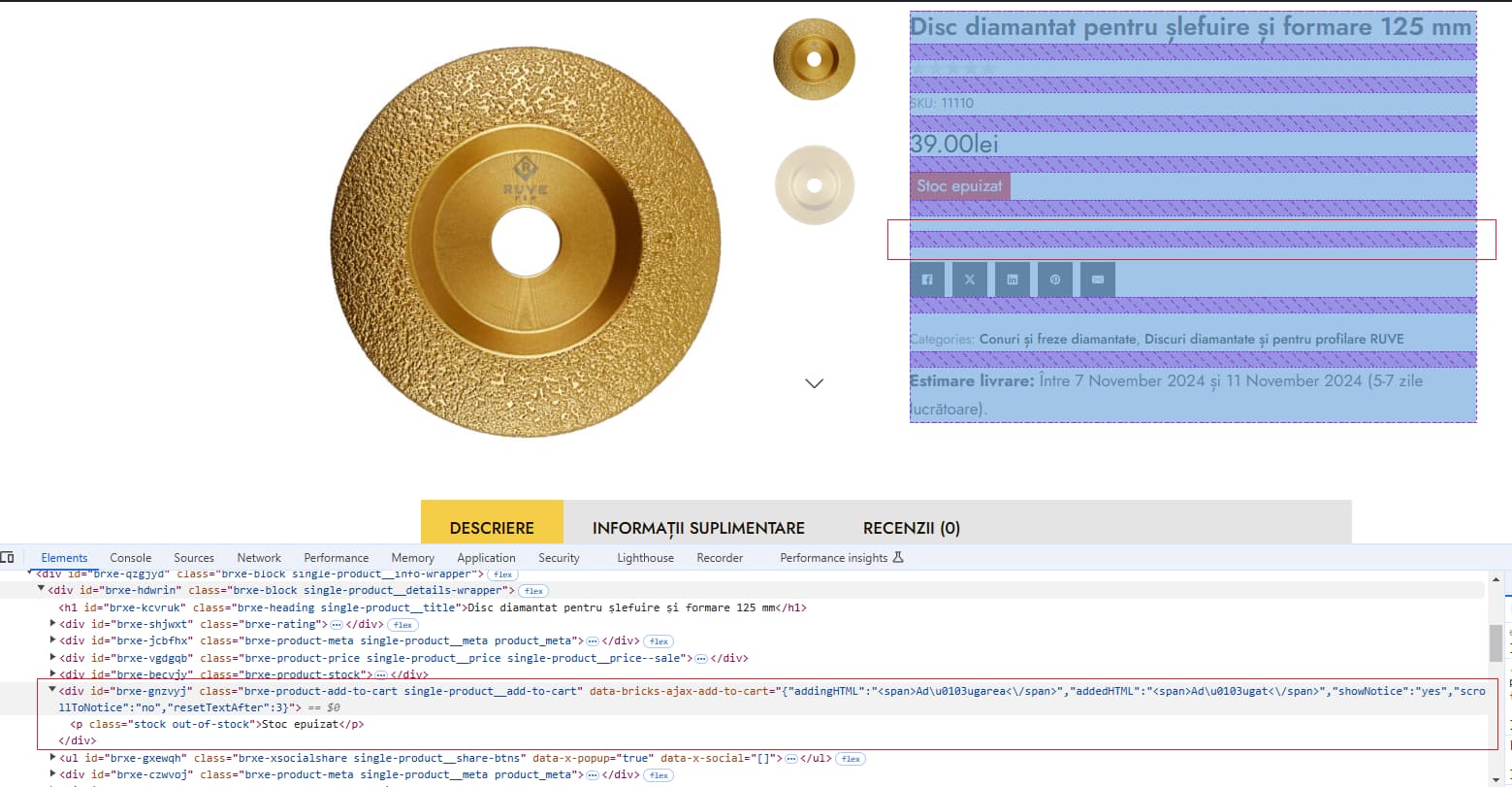1512x787 pixels.
Task: Click ellipsis in the brxe-shjwxt rating row
Action: point(337,624)
